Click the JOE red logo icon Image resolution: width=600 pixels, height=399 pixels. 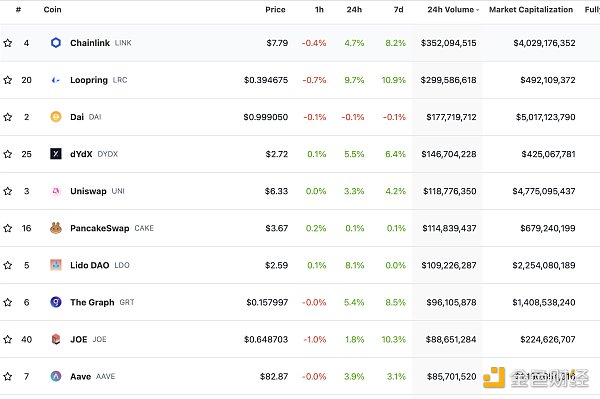[56, 339]
